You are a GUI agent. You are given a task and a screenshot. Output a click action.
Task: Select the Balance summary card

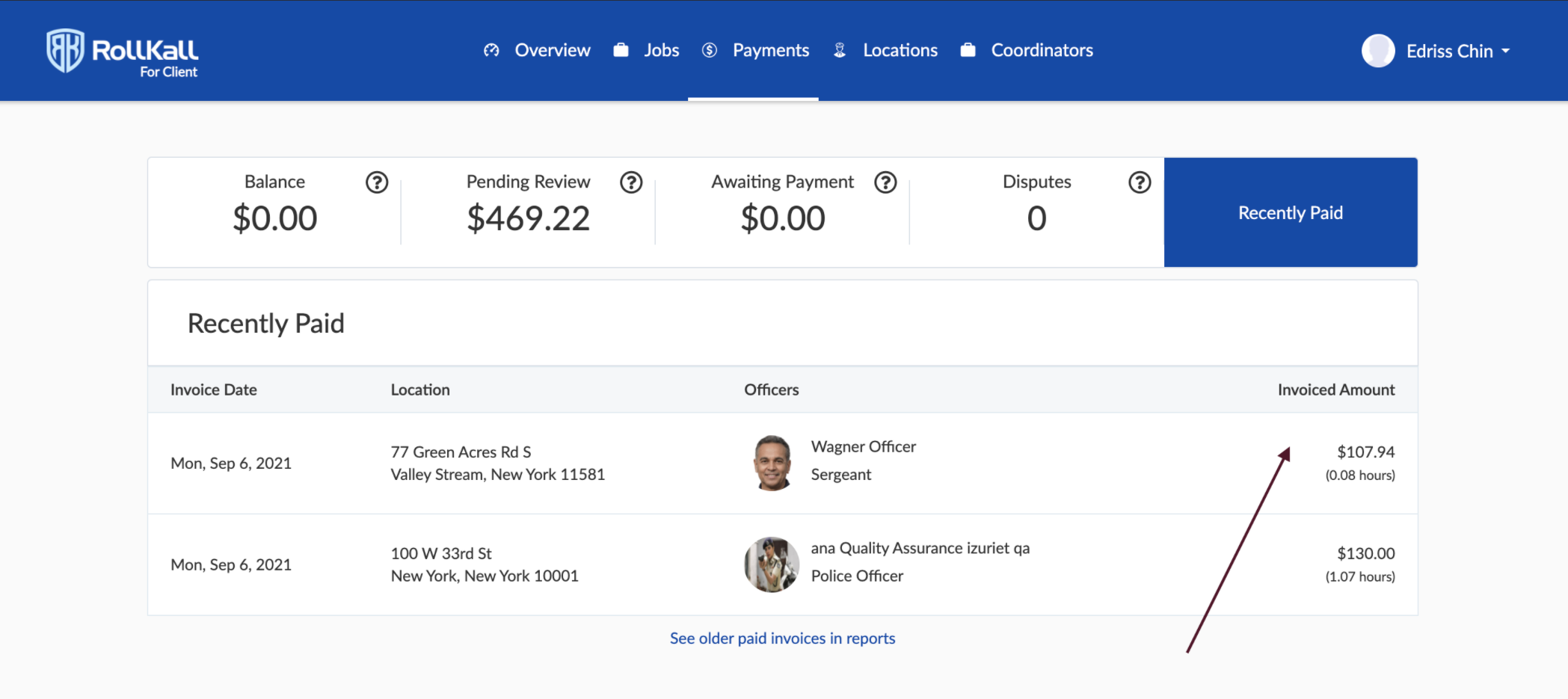pyautogui.click(x=274, y=212)
